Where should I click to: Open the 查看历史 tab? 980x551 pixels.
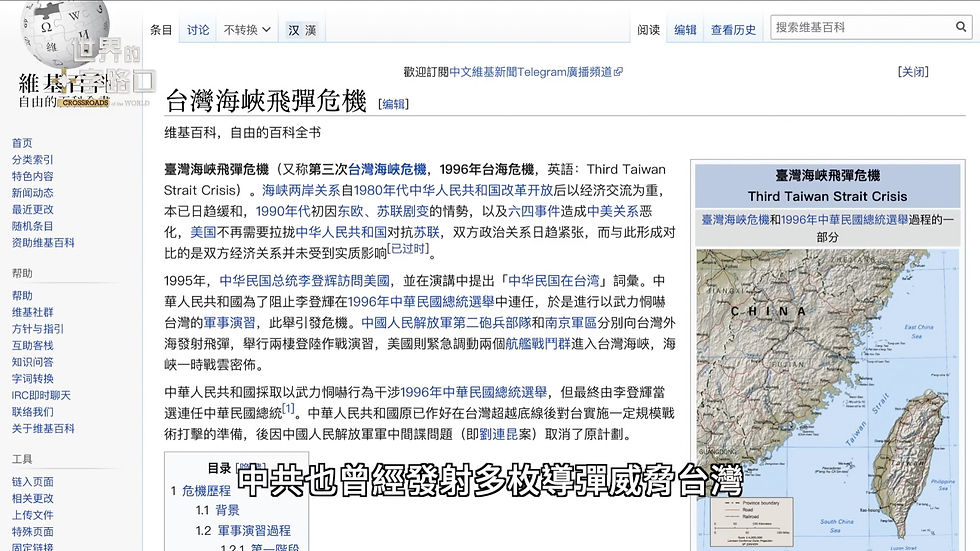click(733, 29)
